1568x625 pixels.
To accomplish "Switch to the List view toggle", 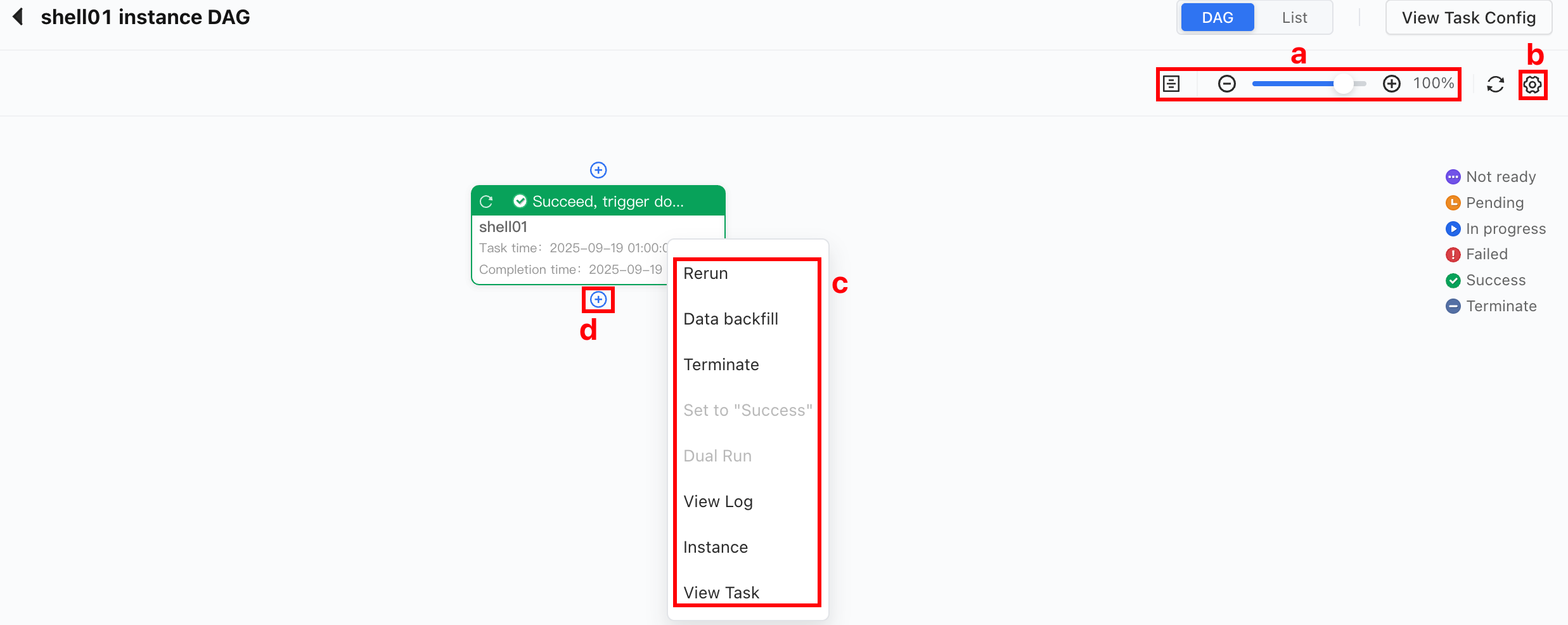I will click(x=1294, y=17).
